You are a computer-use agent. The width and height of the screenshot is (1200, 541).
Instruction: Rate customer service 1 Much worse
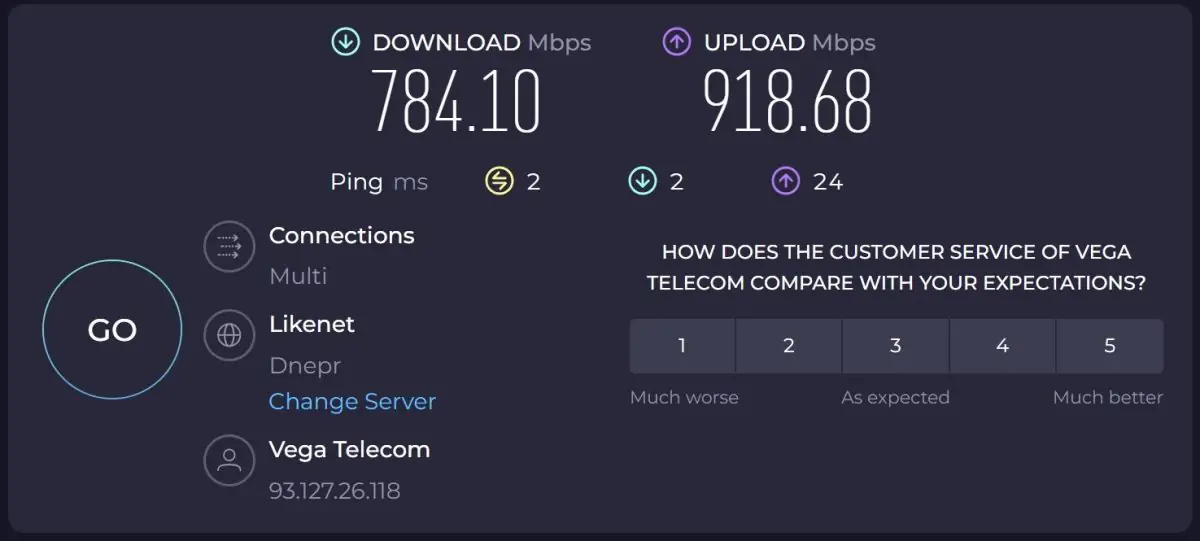click(x=682, y=346)
